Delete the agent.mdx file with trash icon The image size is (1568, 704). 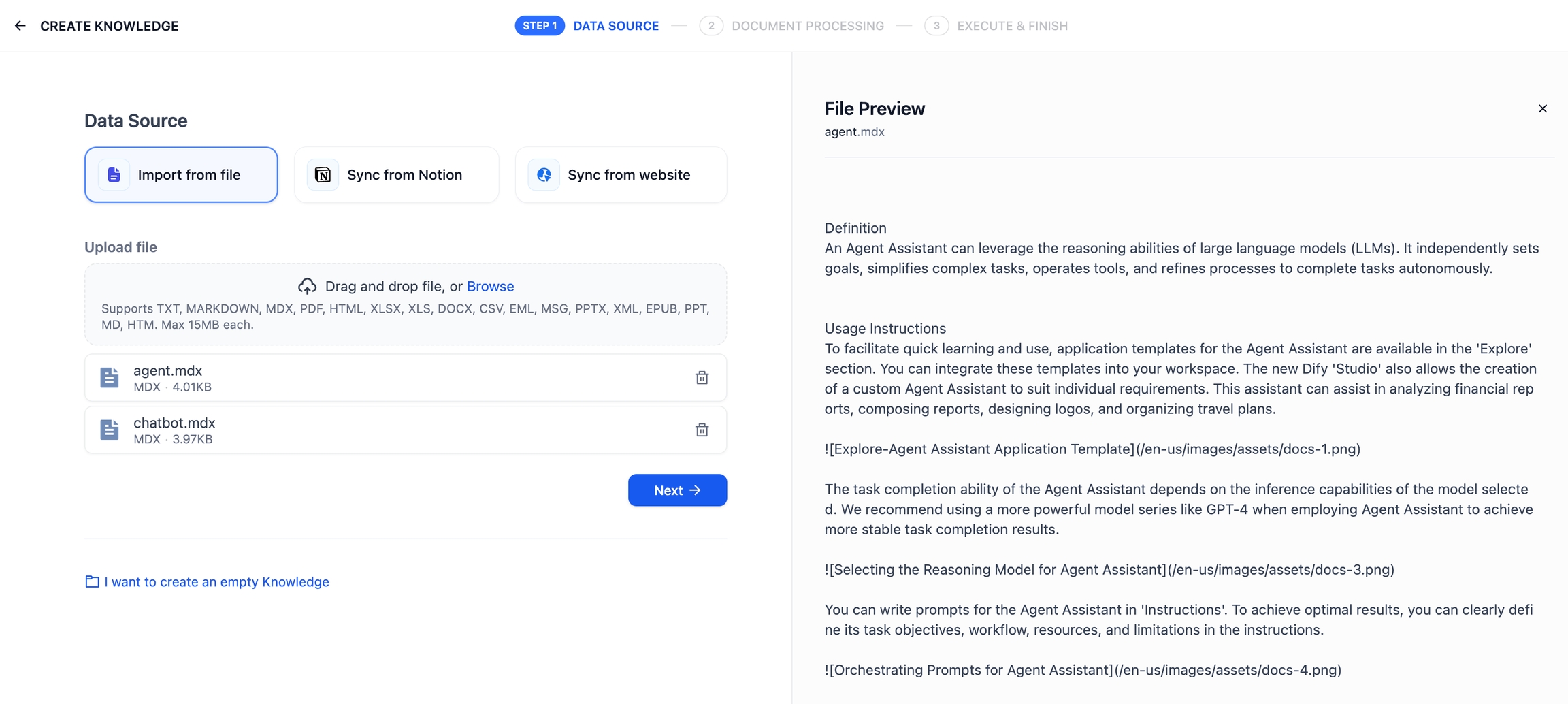tap(702, 378)
